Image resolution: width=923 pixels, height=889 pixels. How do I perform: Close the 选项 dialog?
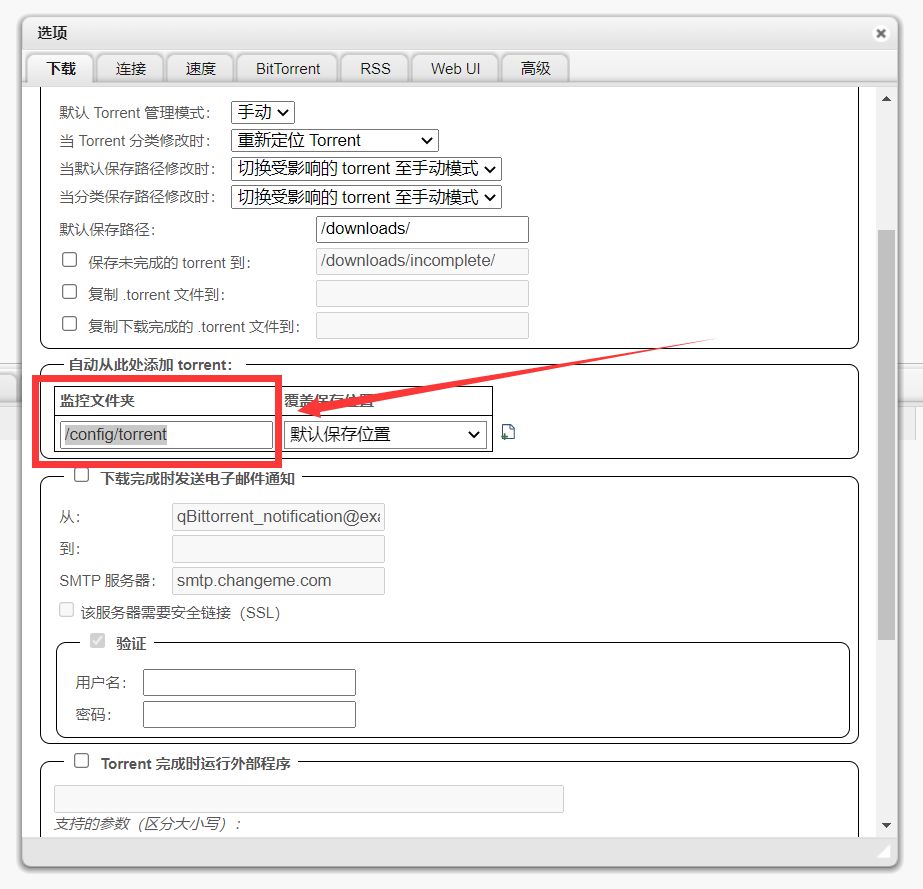coord(881,34)
